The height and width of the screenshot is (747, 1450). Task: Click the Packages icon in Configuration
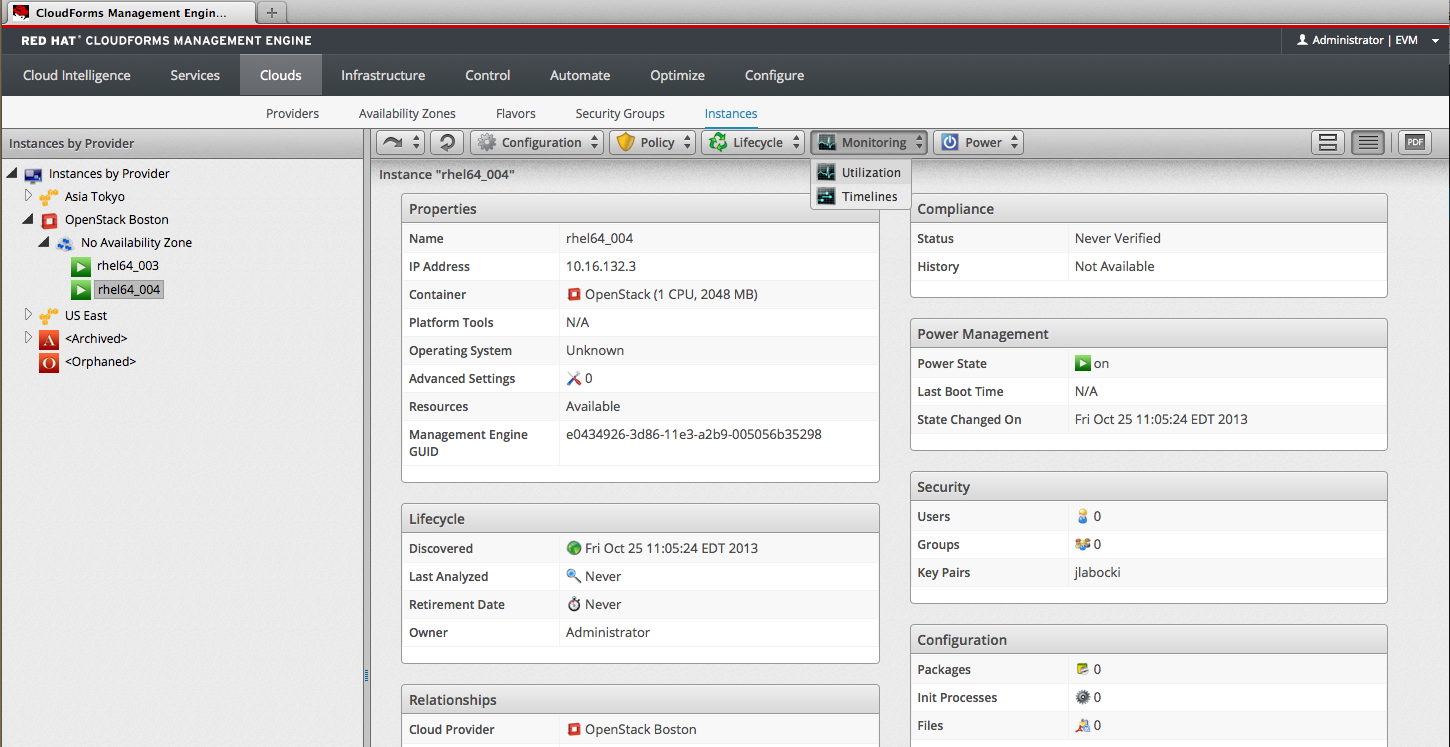[x=1082, y=670]
